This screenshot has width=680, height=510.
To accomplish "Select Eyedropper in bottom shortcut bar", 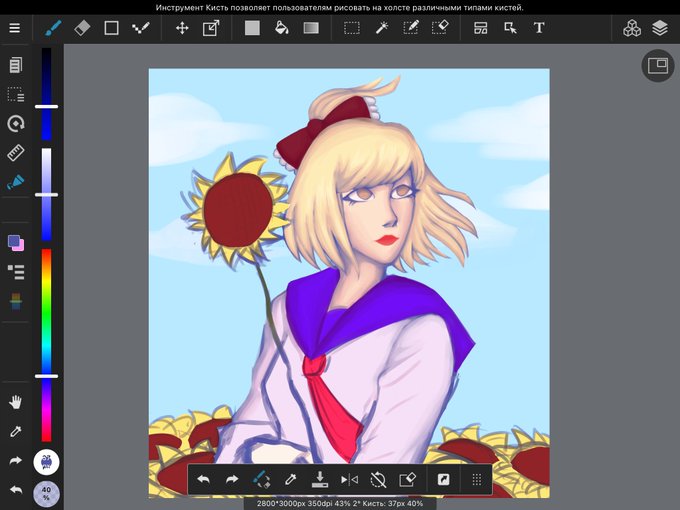I will [290, 480].
